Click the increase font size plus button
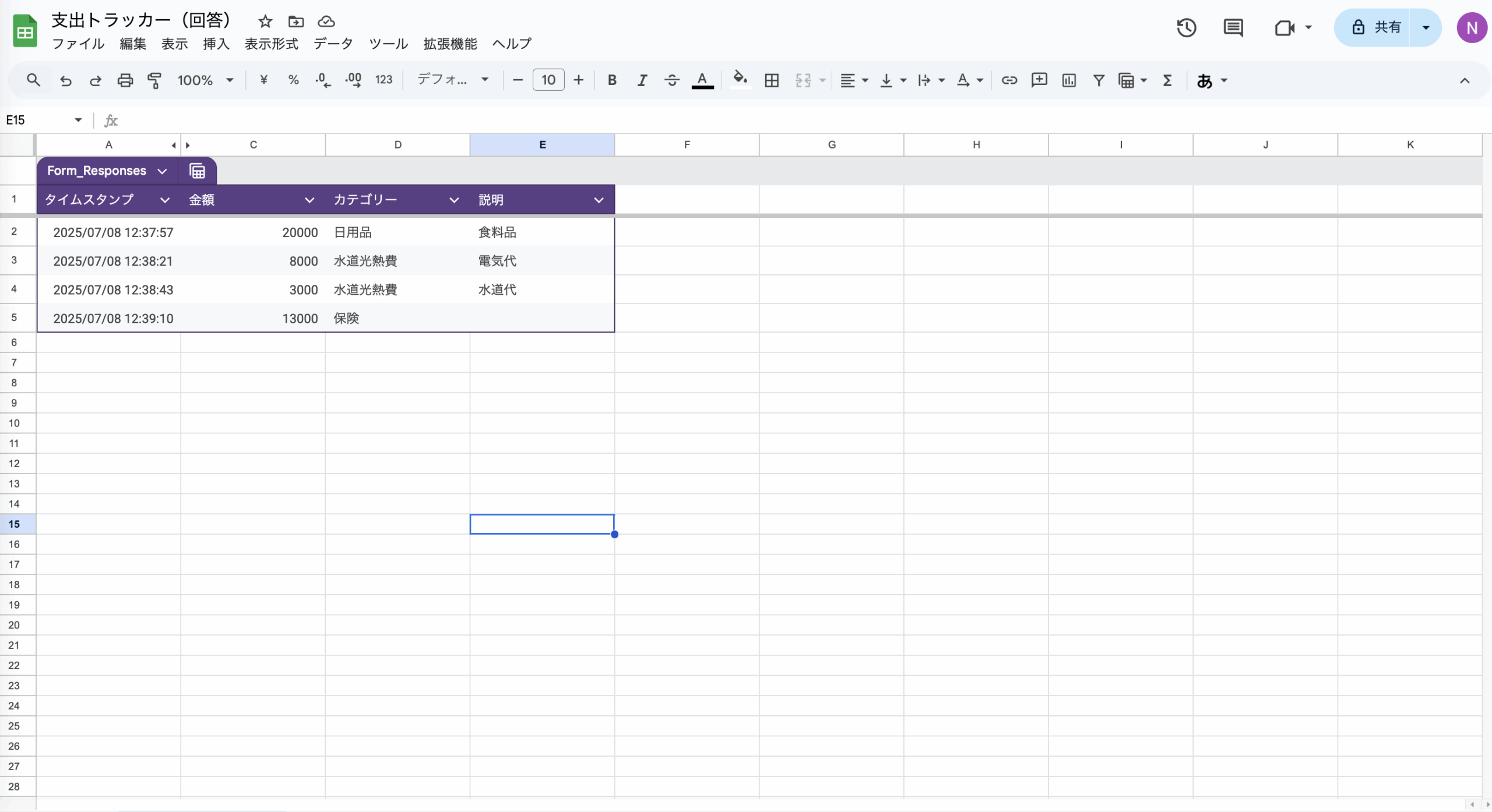This screenshot has width=1492, height=812. point(578,80)
